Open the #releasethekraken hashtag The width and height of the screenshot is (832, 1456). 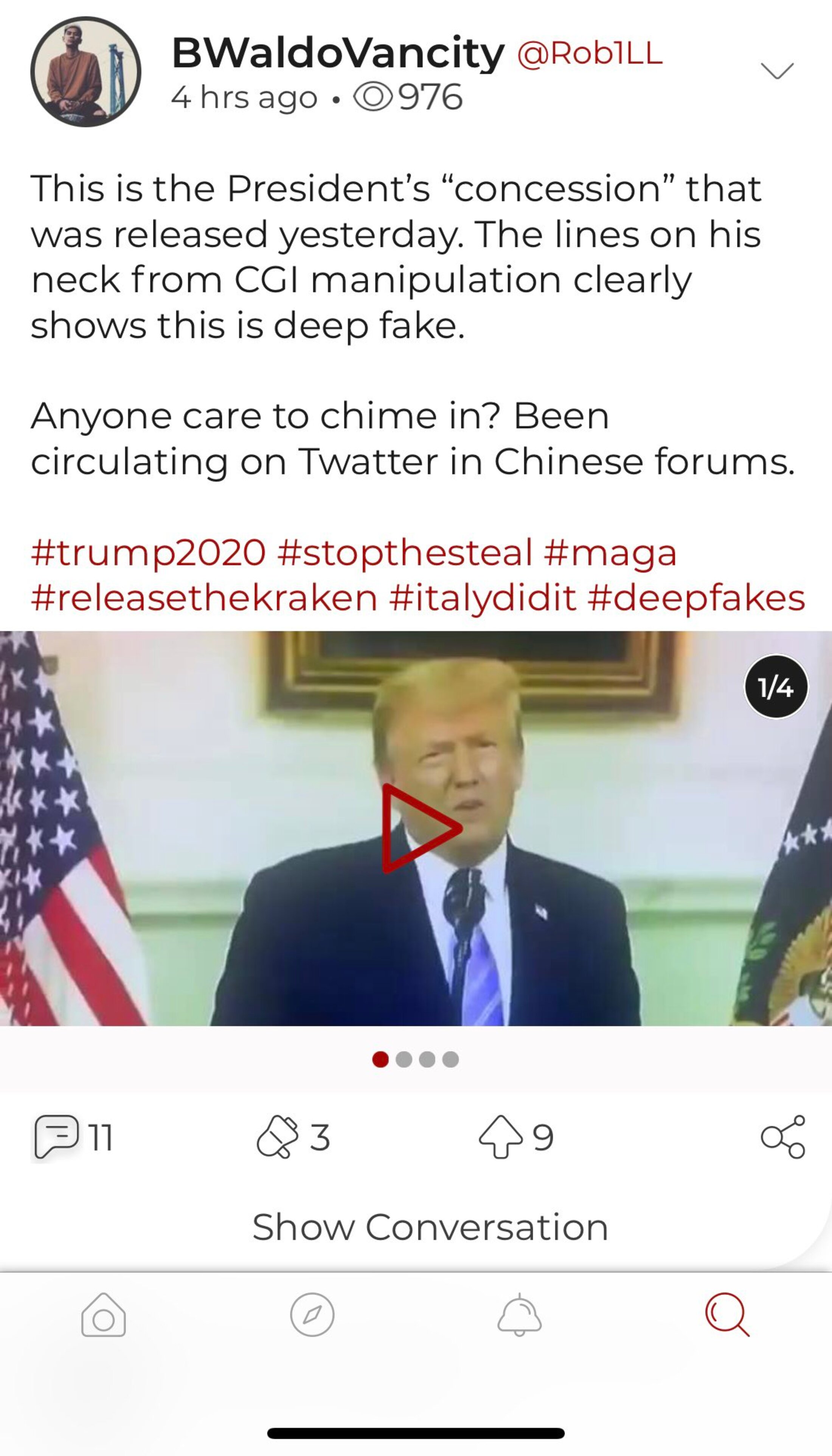coord(204,598)
